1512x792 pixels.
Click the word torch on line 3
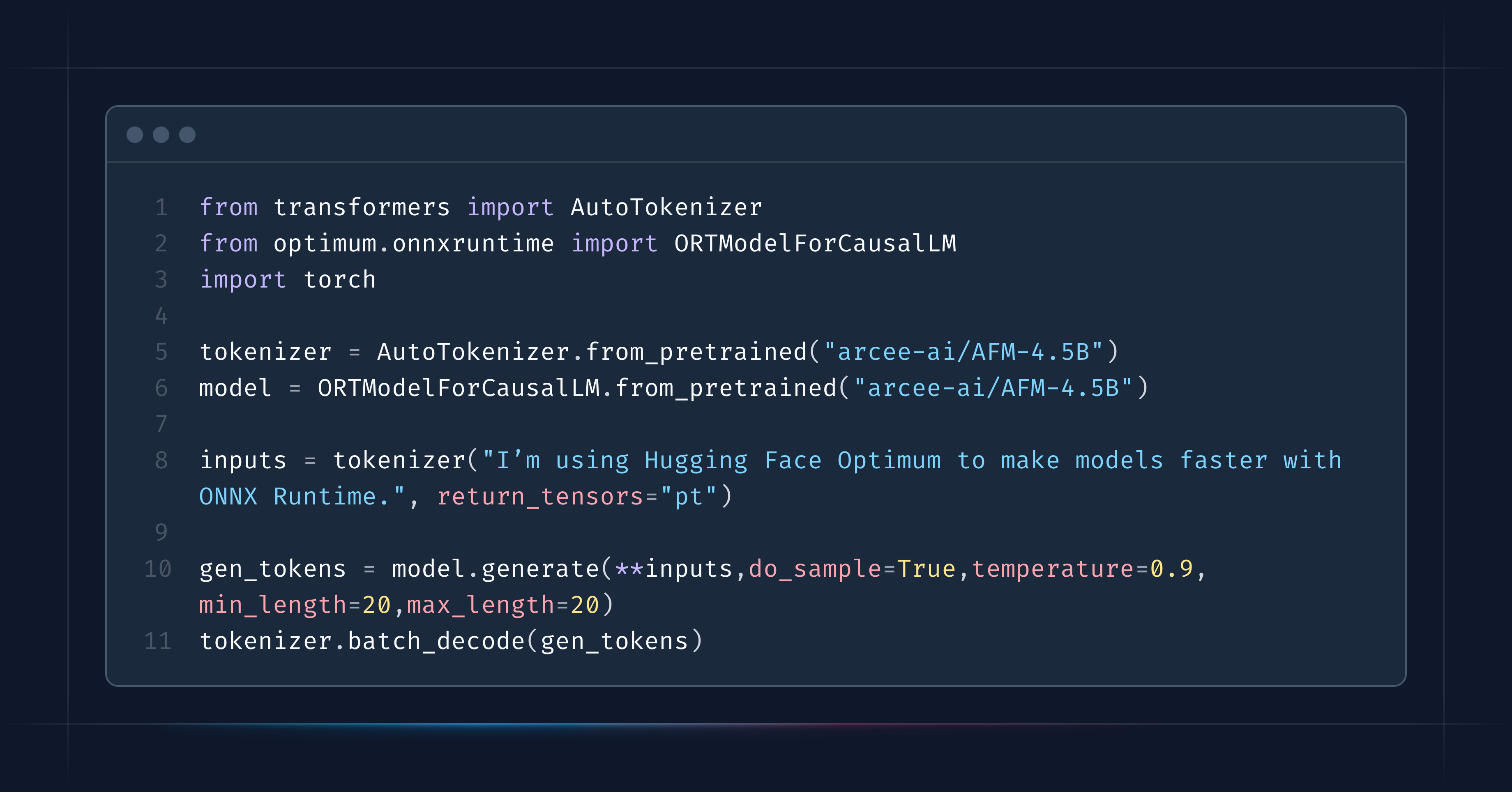click(x=340, y=280)
